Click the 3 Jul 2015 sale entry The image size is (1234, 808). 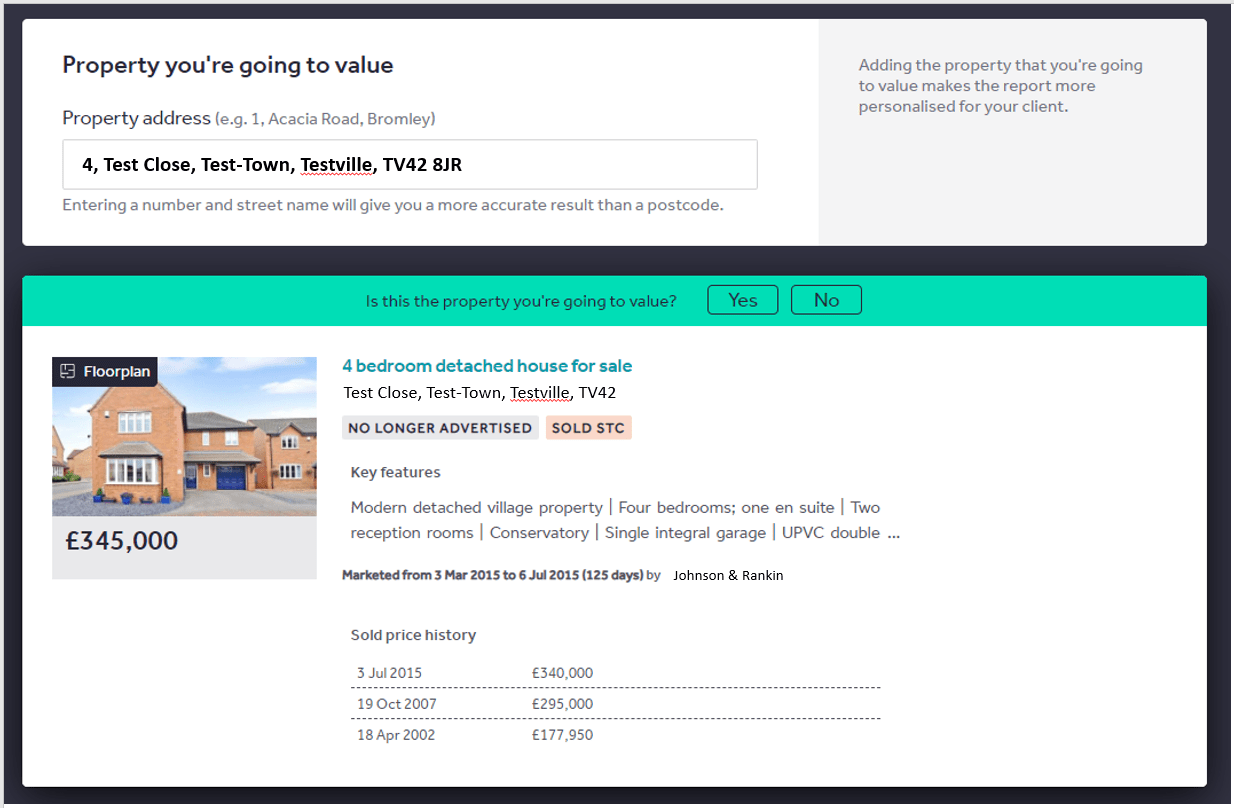tap(388, 672)
